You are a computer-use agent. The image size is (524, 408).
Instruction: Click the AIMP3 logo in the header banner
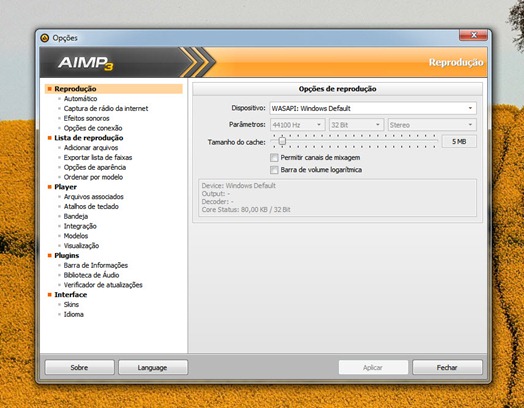[x=86, y=63]
